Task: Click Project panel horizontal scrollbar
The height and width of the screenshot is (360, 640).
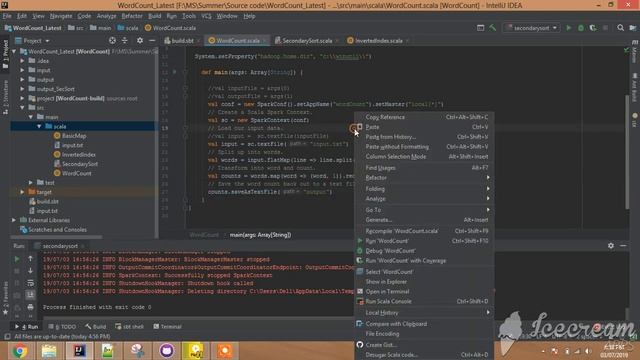Action: click(x=56, y=237)
